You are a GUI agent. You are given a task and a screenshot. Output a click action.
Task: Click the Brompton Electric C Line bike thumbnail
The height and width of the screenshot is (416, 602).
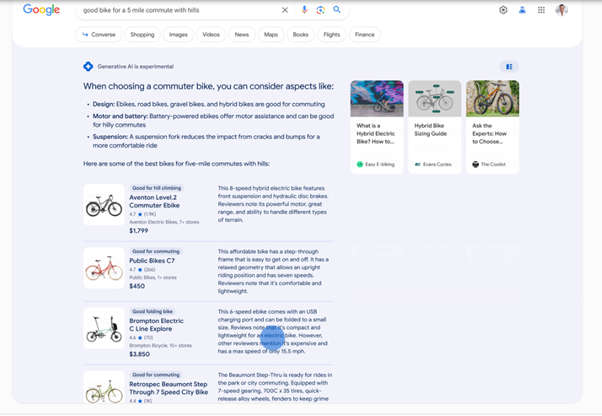pyautogui.click(x=104, y=328)
